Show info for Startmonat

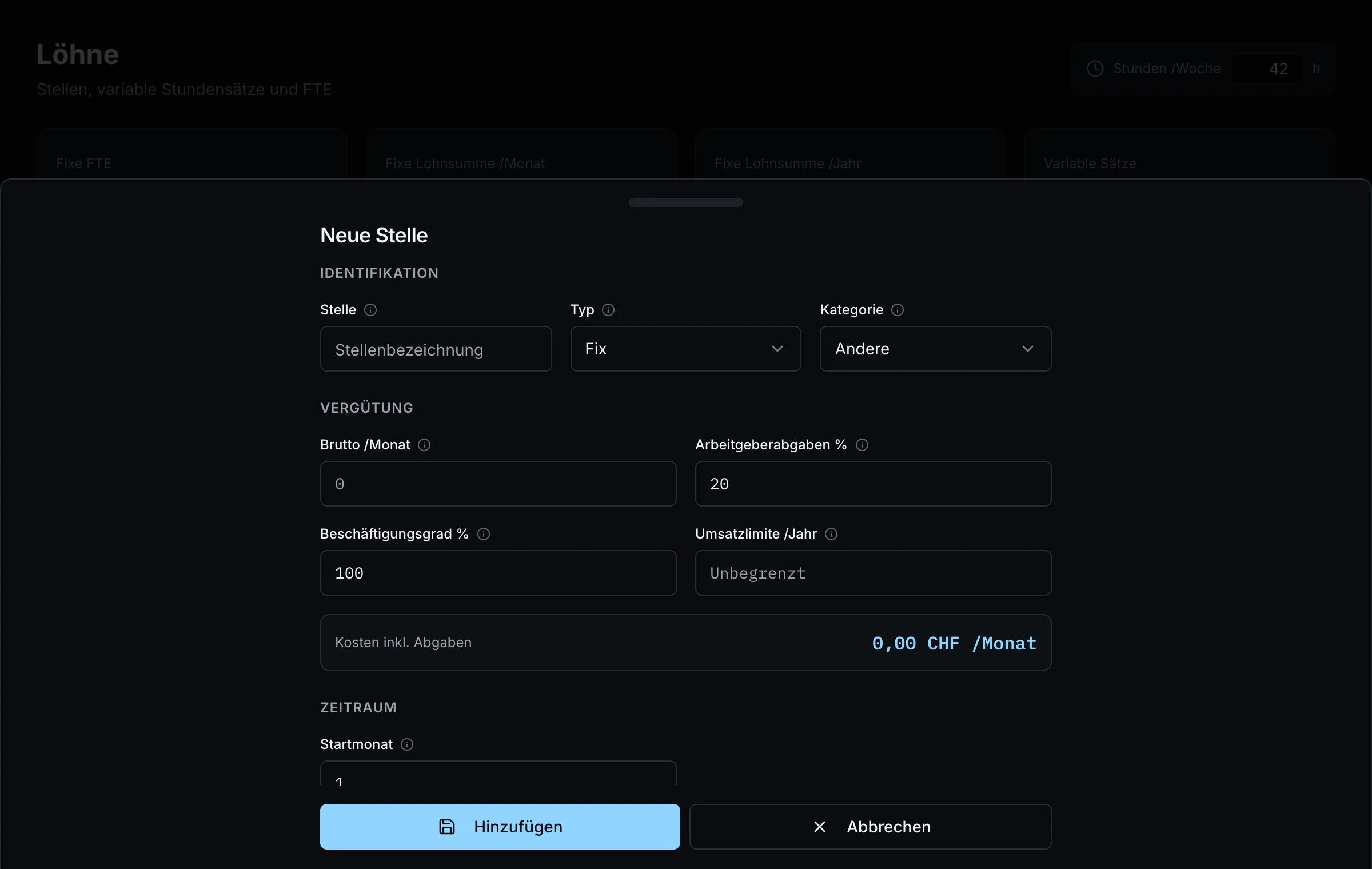407,744
